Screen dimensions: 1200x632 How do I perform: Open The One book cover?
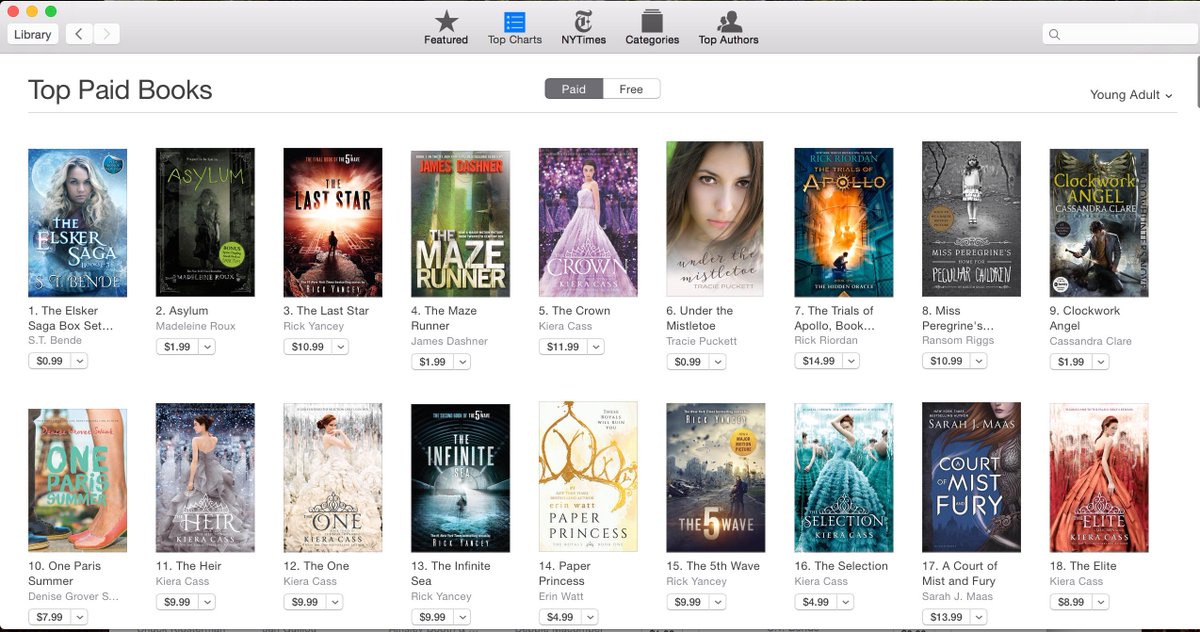click(333, 478)
